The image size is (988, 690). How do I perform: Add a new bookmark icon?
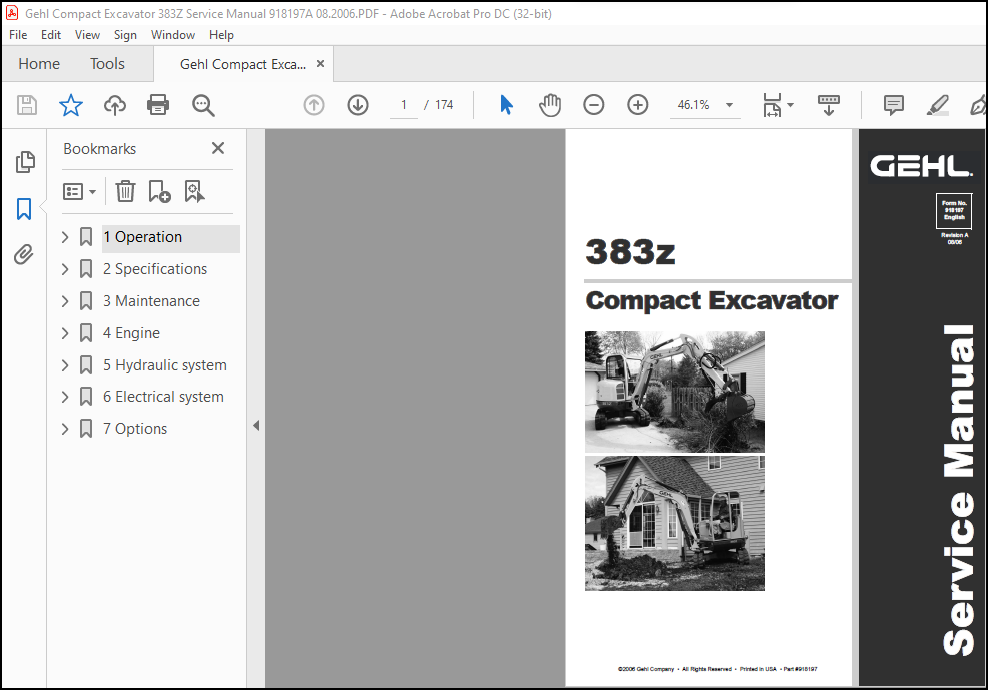point(159,191)
